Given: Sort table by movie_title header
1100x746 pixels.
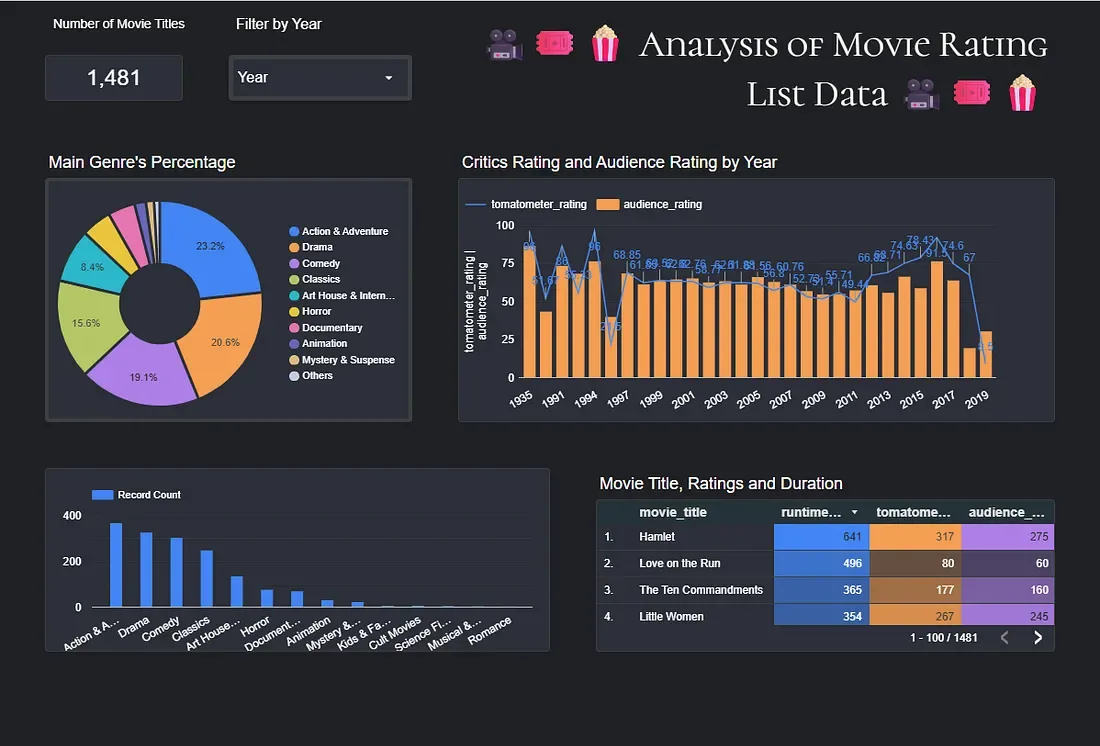Looking at the screenshot, I should (x=673, y=512).
